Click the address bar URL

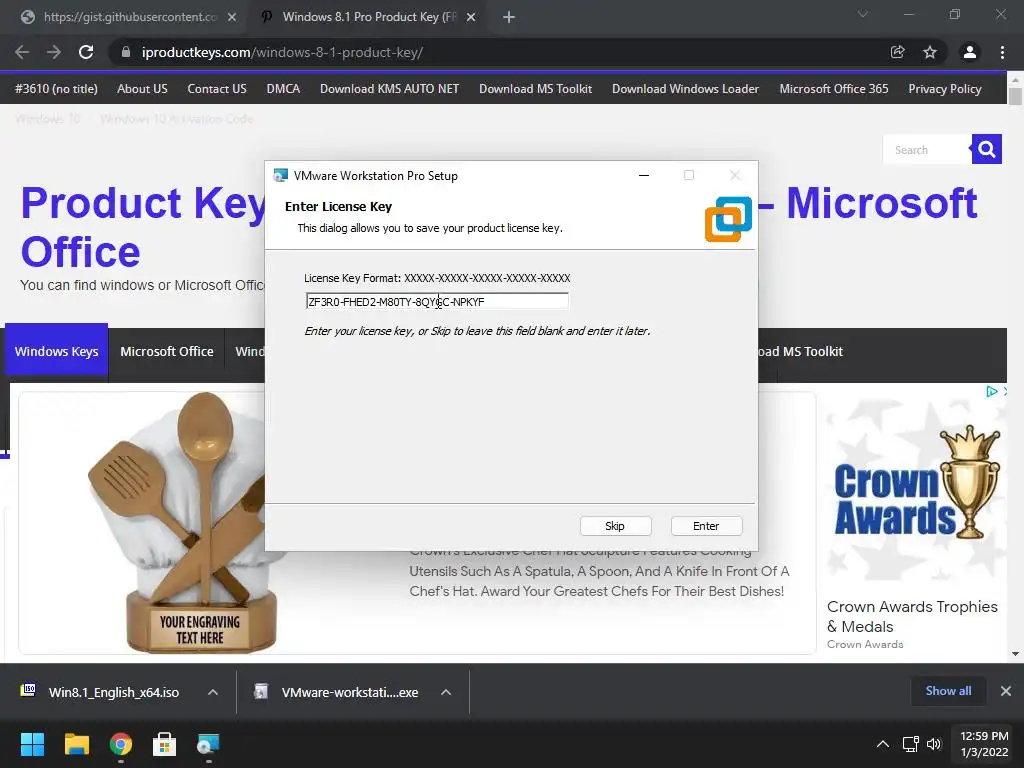(282, 52)
